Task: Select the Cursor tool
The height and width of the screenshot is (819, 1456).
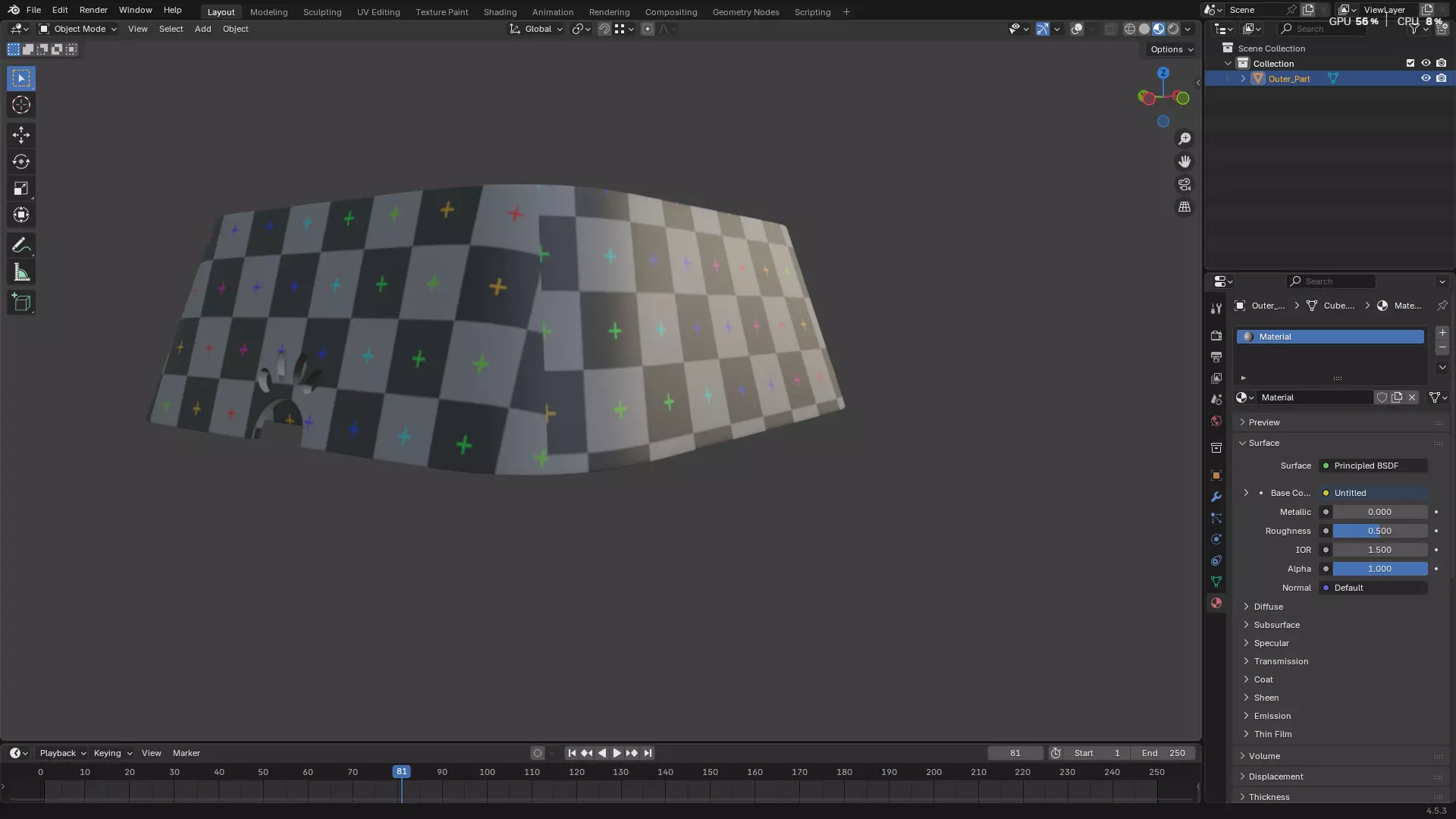Action: 21,105
